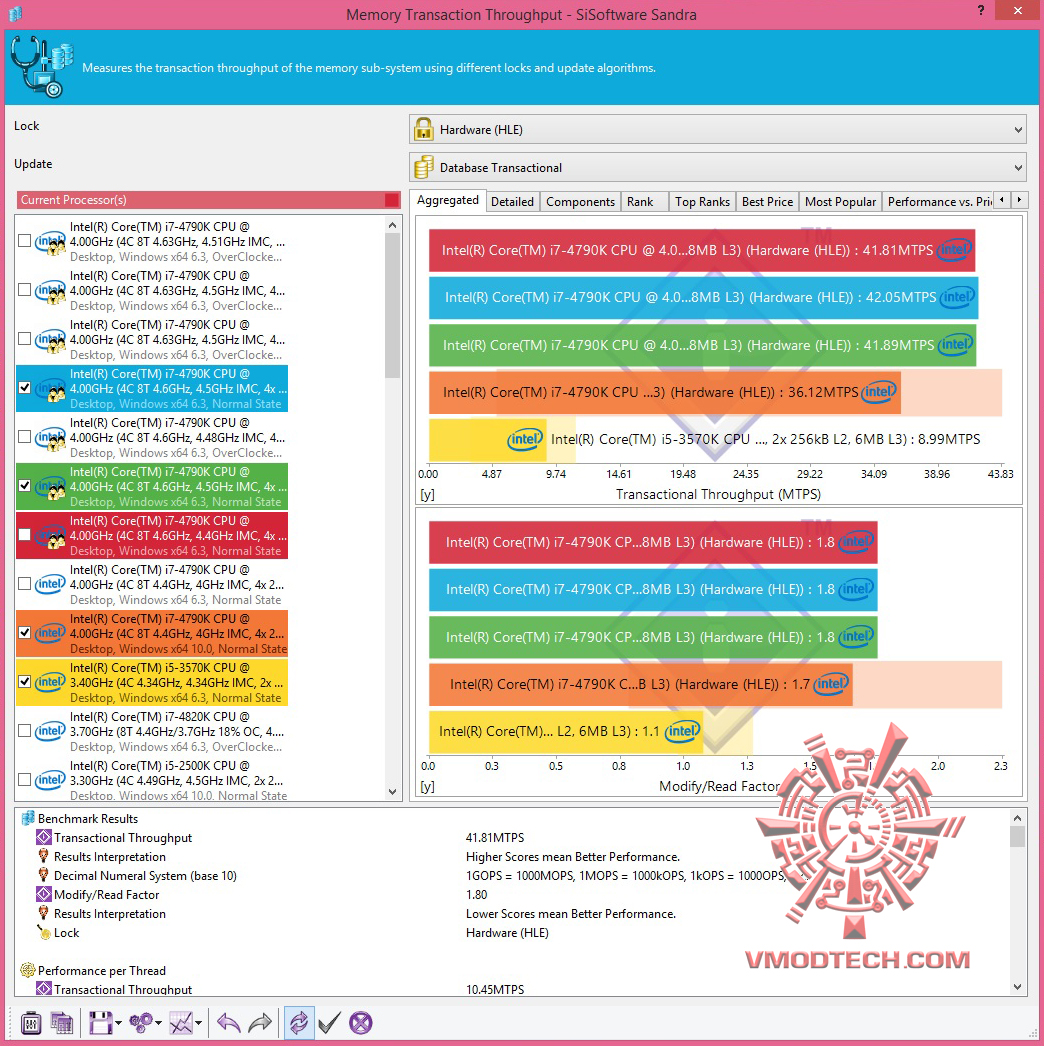Image resolution: width=1044 pixels, height=1046 pixels.
Task: Click the results pane scrollbar up arrow
Action: point(1017,818)
